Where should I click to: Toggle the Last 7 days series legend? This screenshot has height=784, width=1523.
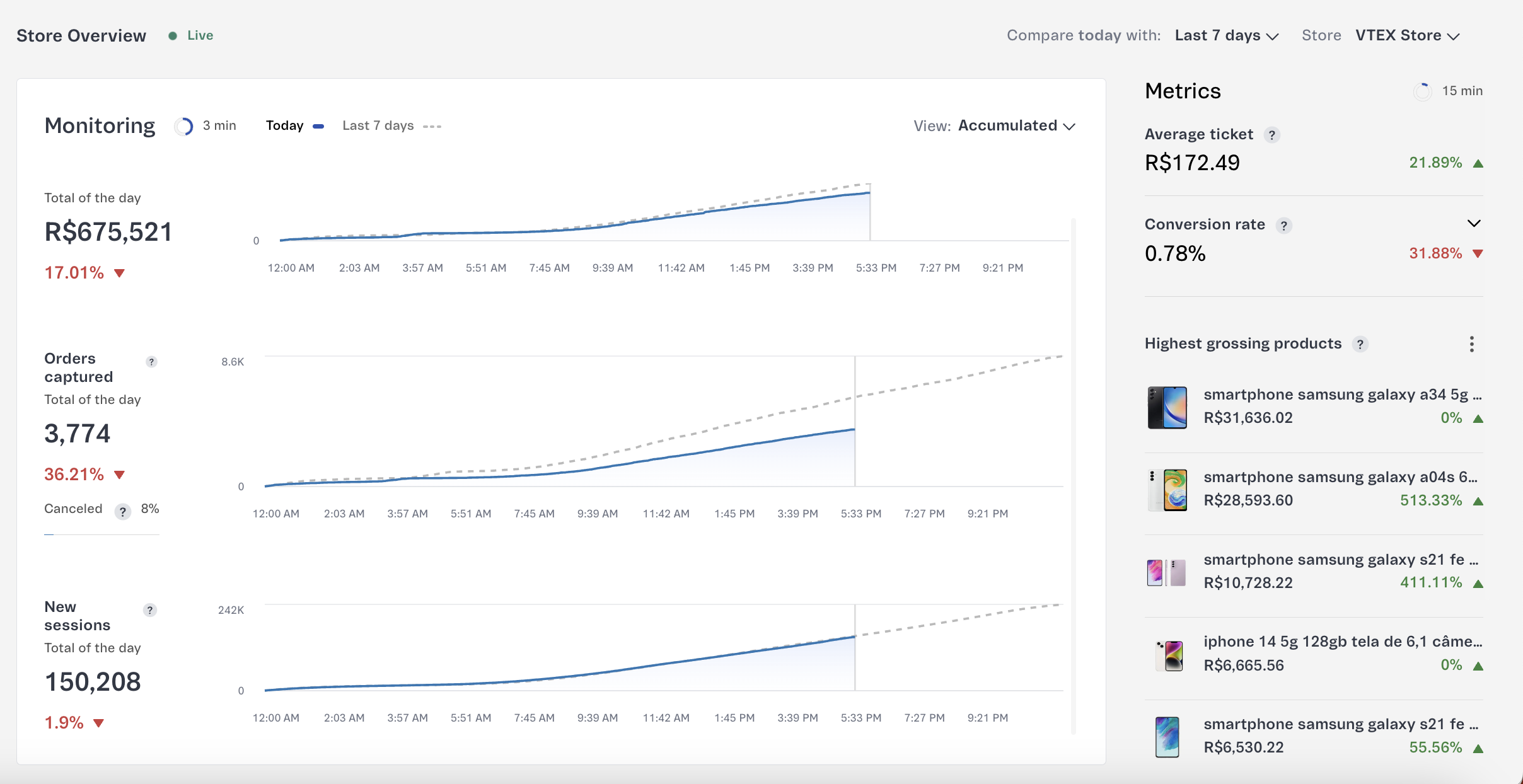point(391,126)
